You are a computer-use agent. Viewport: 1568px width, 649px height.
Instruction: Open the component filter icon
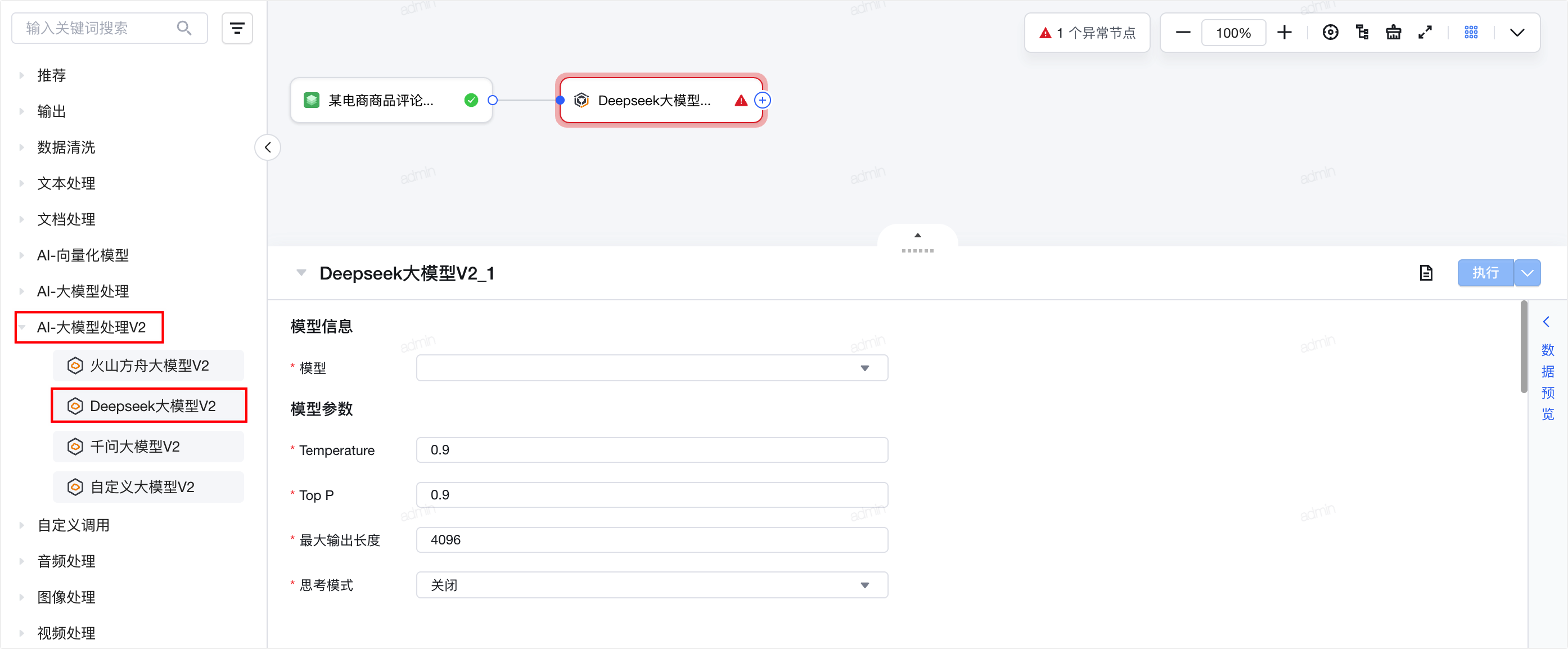[237, 28]
